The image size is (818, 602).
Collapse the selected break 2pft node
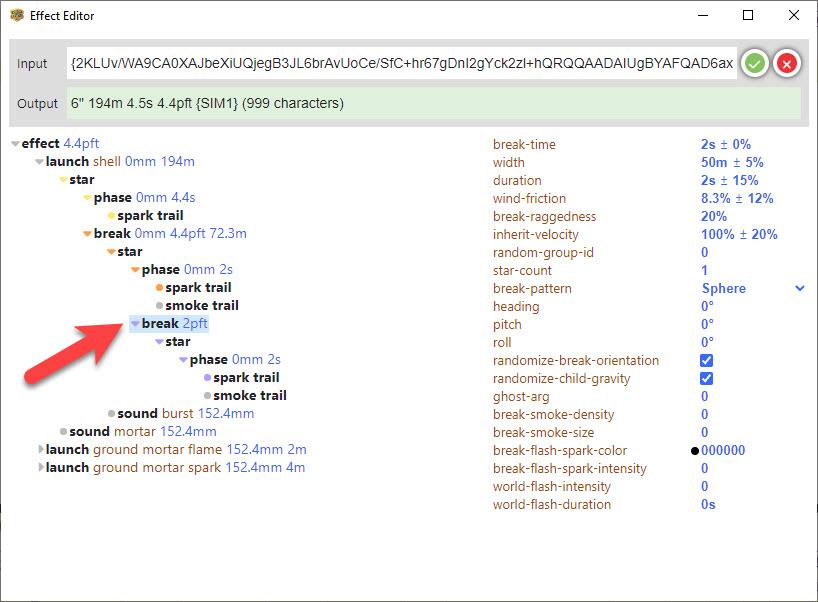(x=135, y=324)
